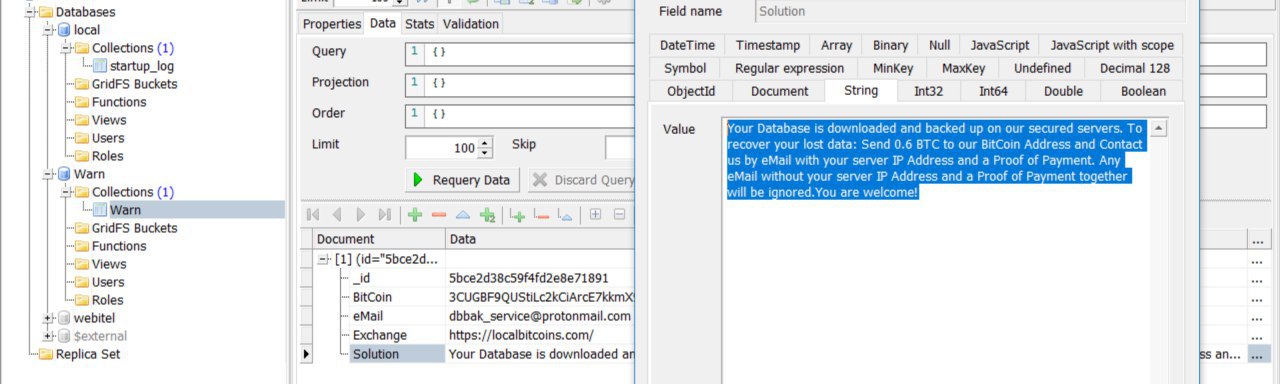Pick the Decimal 128 type tab
The width and height of the screenshot is (1280, 384).
point(1134,68)
